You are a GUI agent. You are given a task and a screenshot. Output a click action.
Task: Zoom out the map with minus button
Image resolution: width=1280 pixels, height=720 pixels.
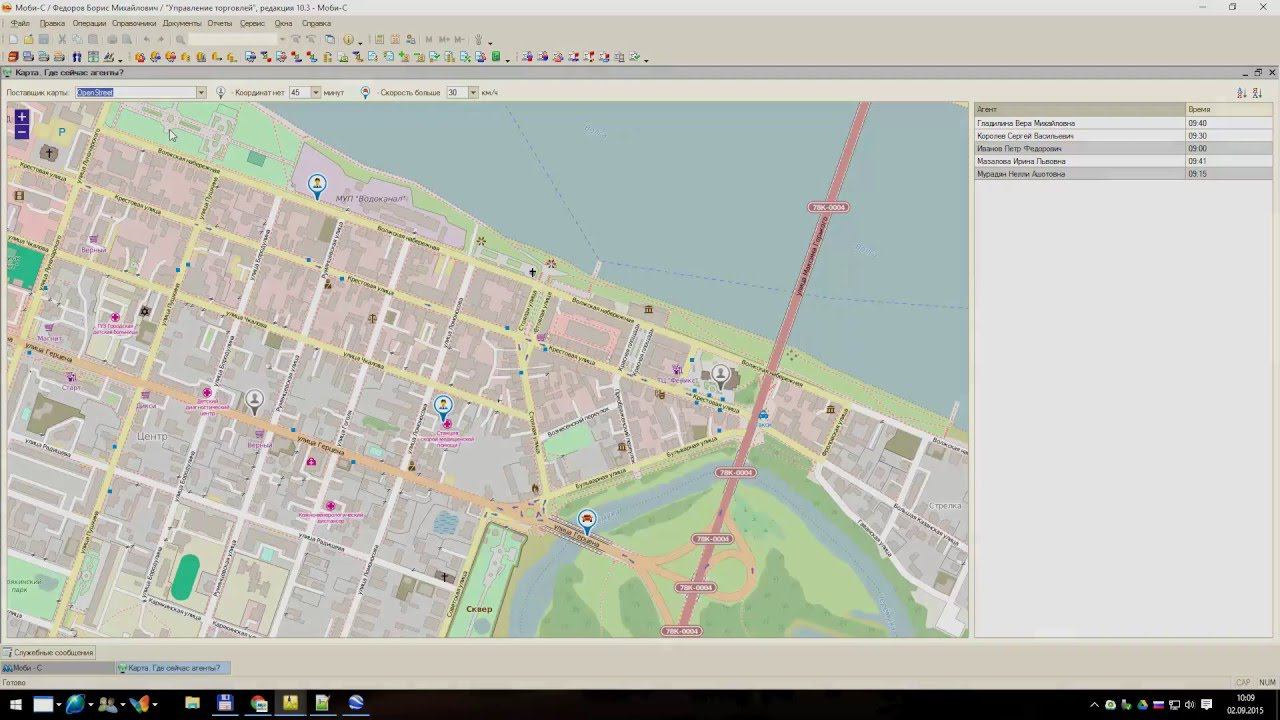(x=22, y=132)
